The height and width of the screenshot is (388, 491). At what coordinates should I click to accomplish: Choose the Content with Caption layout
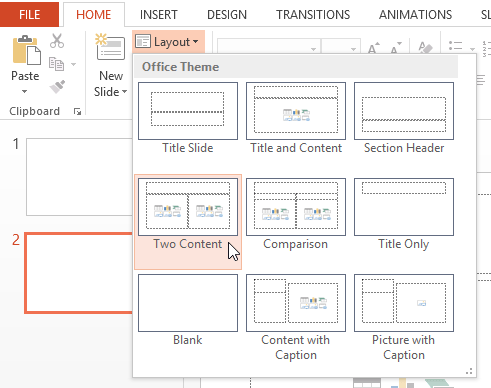(296, 318)
